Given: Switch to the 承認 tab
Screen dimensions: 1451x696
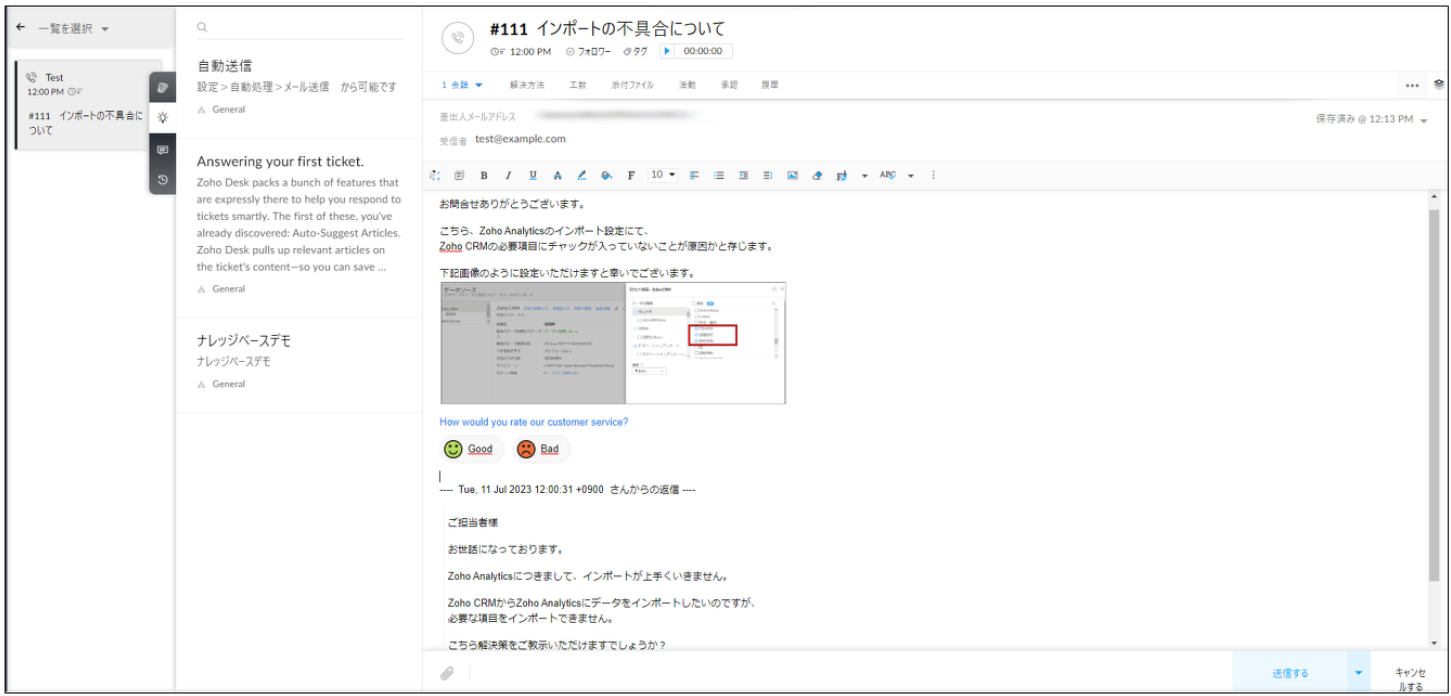Looking at the screenshot, I should point(729,85).
